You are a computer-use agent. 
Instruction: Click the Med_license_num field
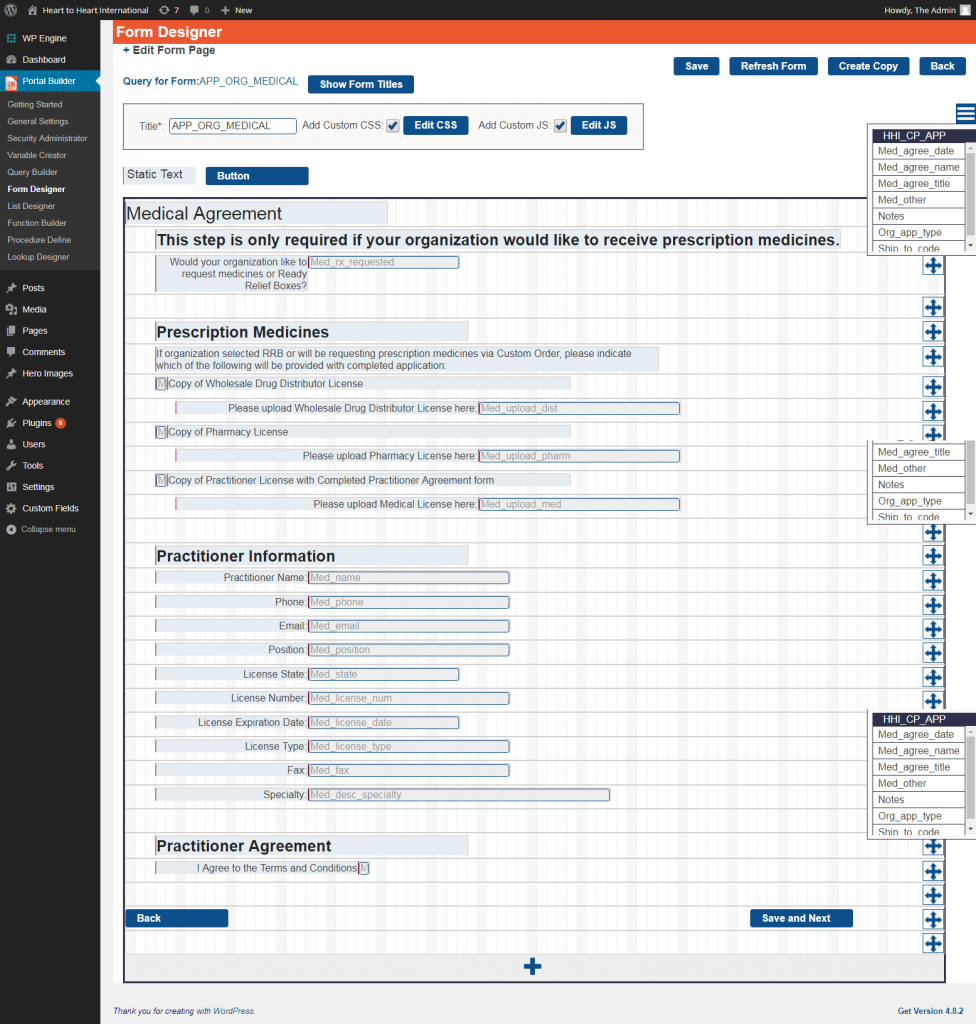[409, 698]
